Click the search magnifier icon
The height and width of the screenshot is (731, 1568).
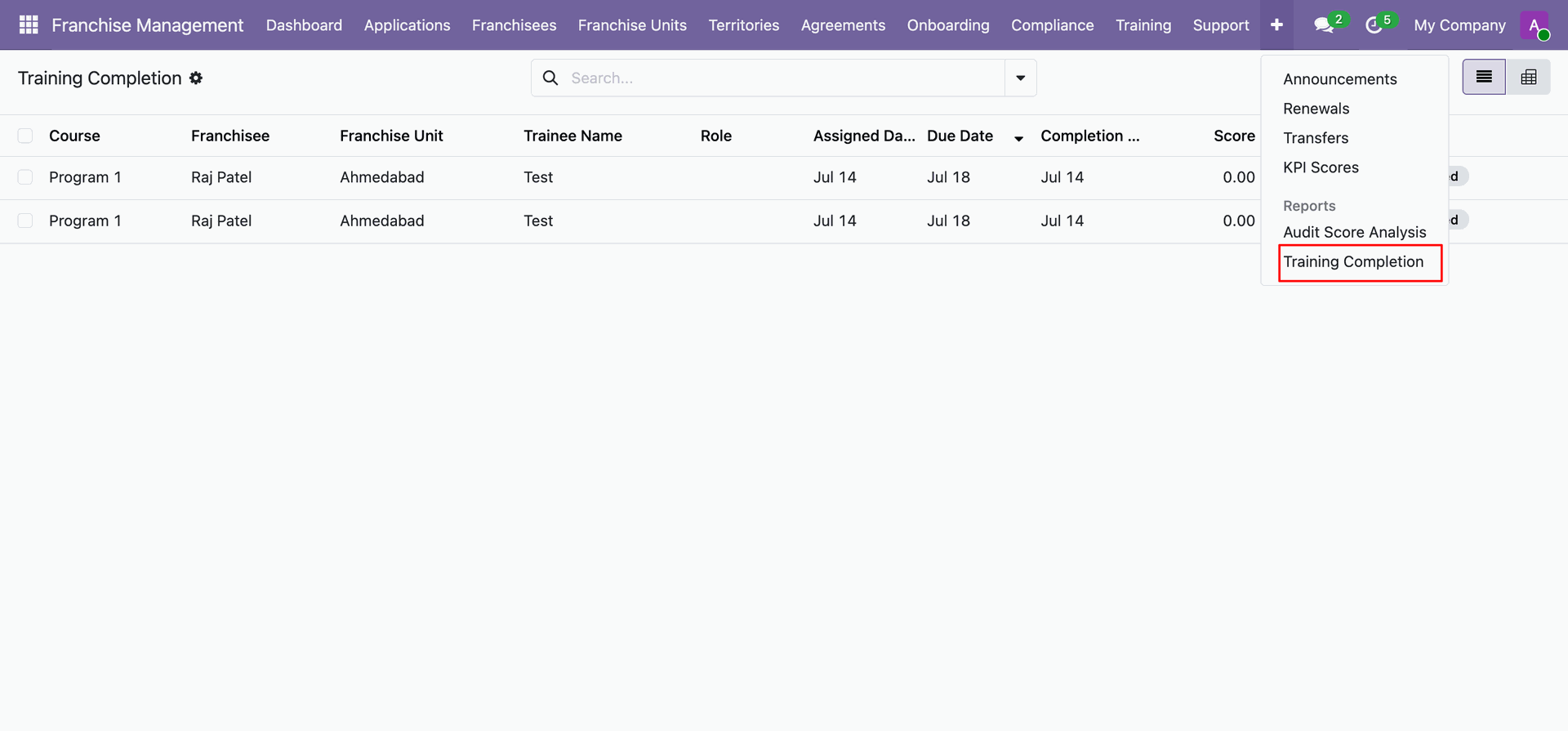550,78
